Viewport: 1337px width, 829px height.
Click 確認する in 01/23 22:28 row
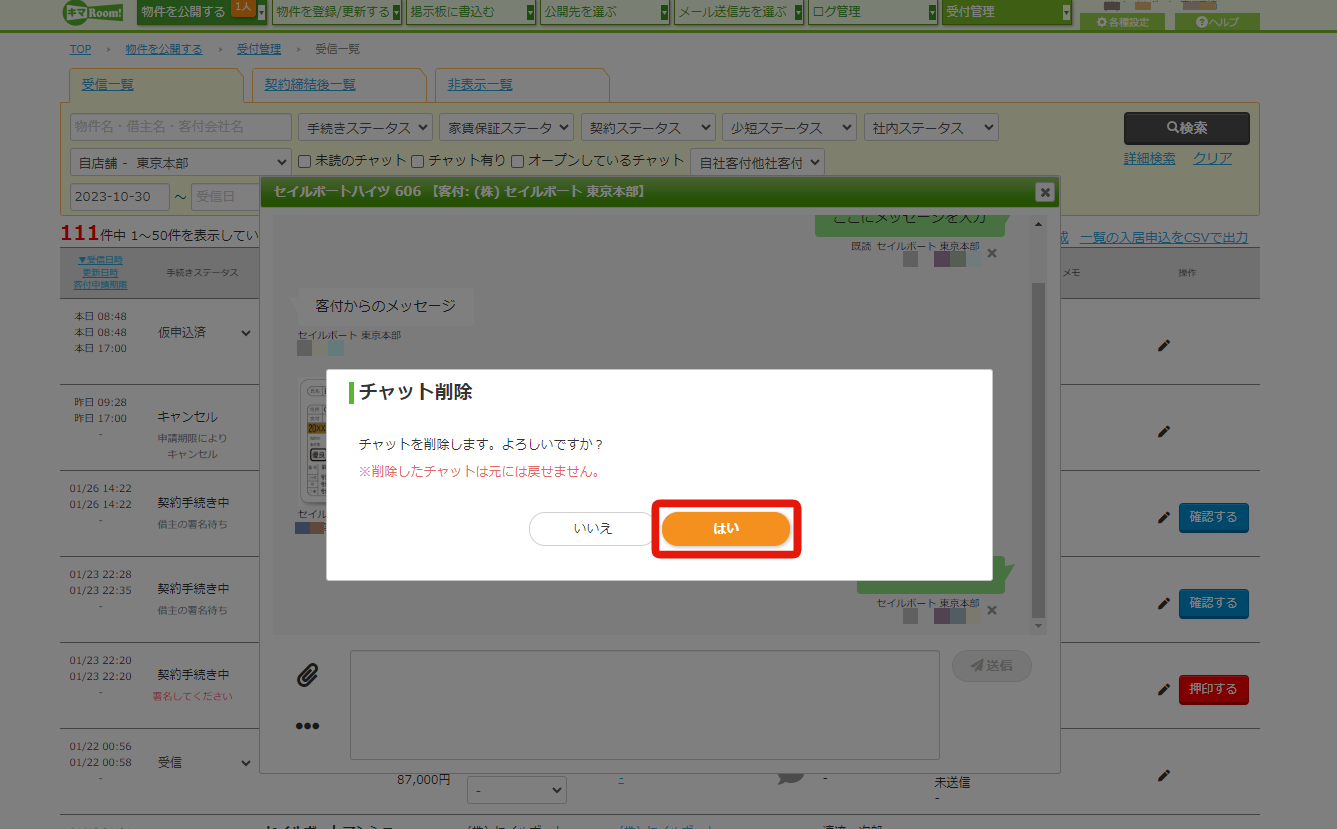click(1214, 604)
